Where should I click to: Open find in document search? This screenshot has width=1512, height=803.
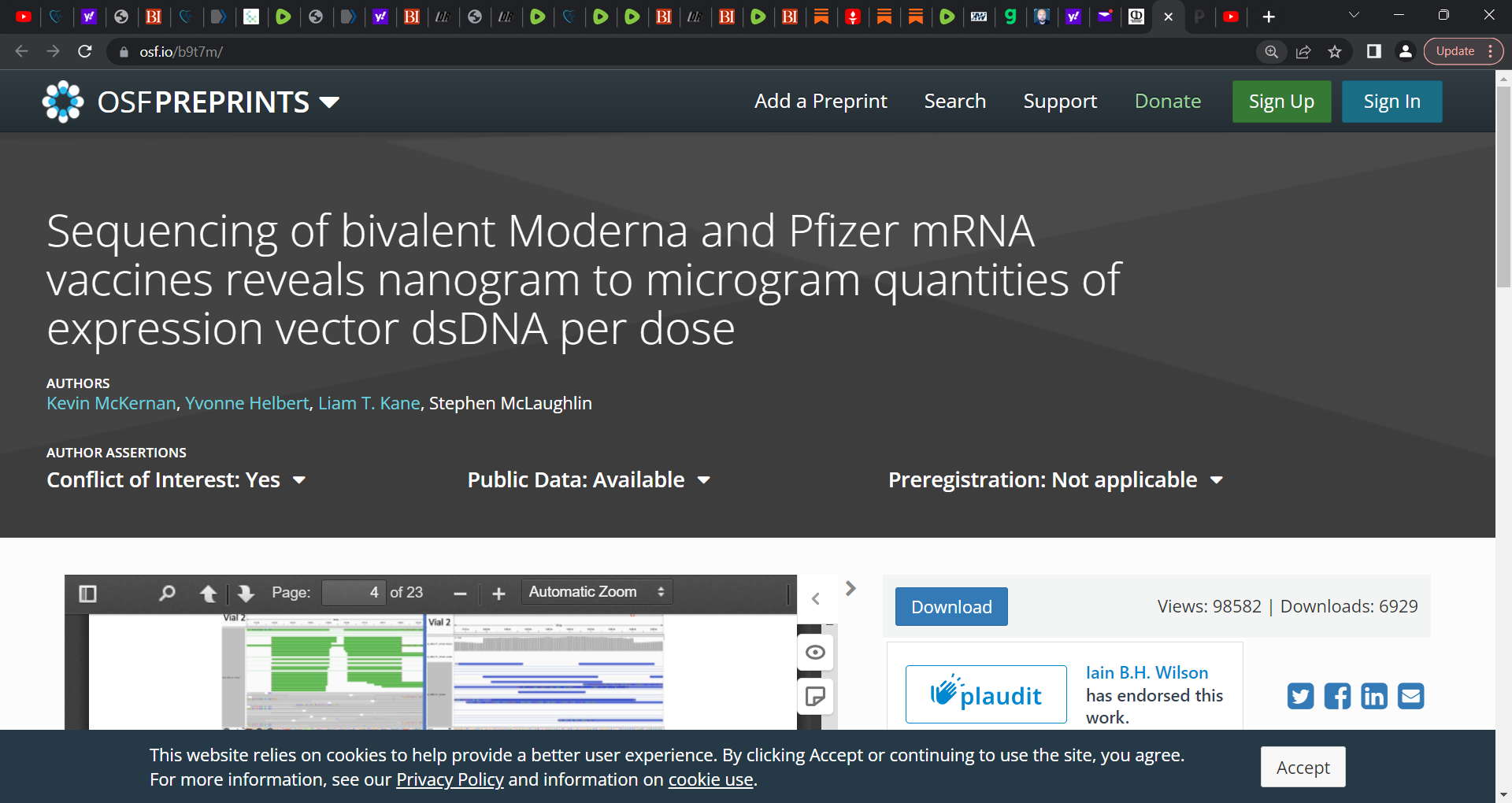[166, 594]
